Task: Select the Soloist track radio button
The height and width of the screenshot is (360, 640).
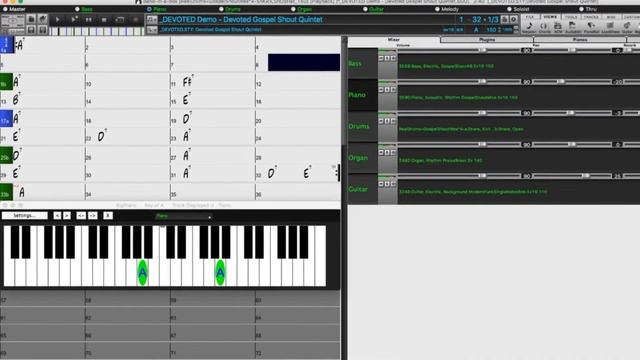Action: (x=509, y=9)
